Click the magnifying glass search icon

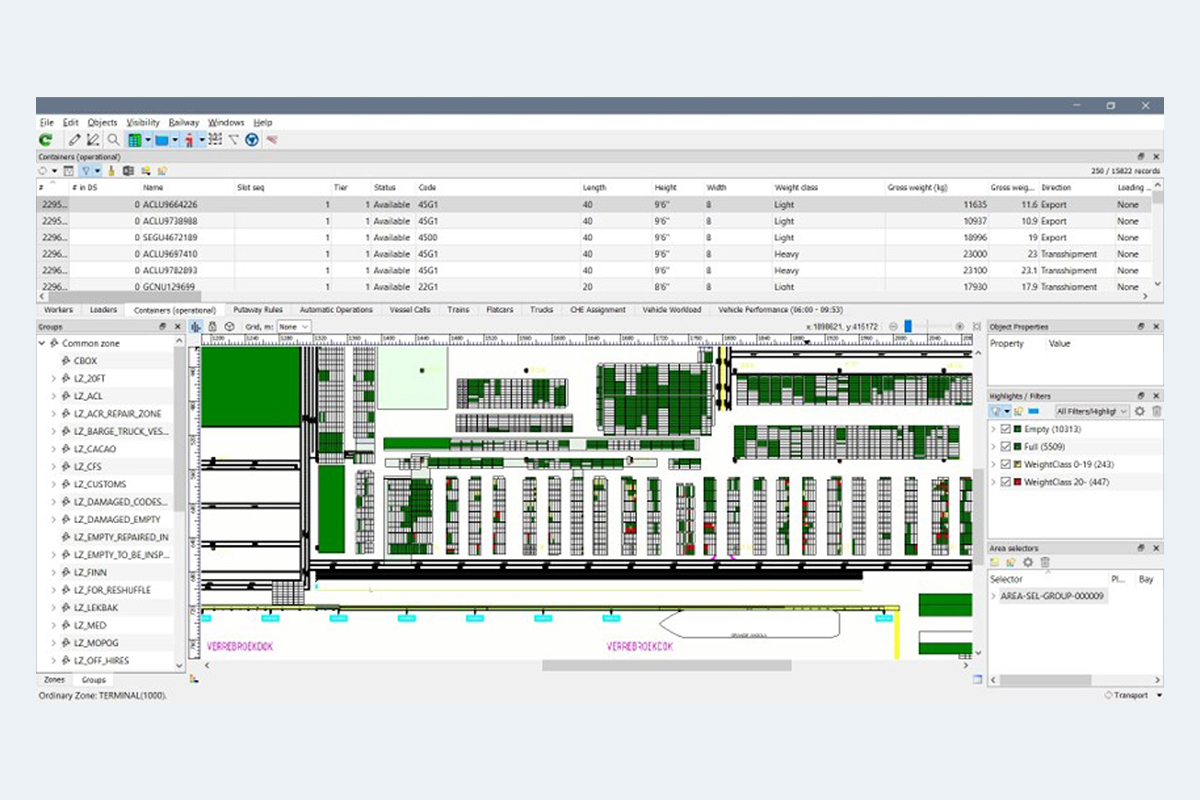[114, 140]
